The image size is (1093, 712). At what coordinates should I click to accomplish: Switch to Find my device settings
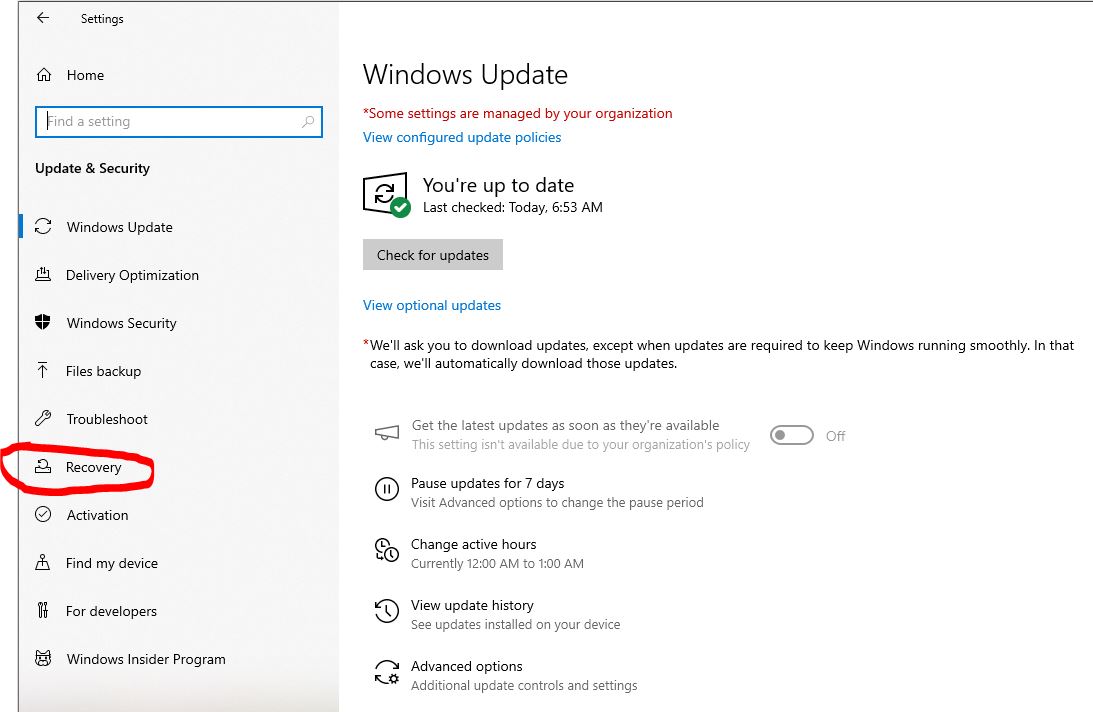(112, 563)
